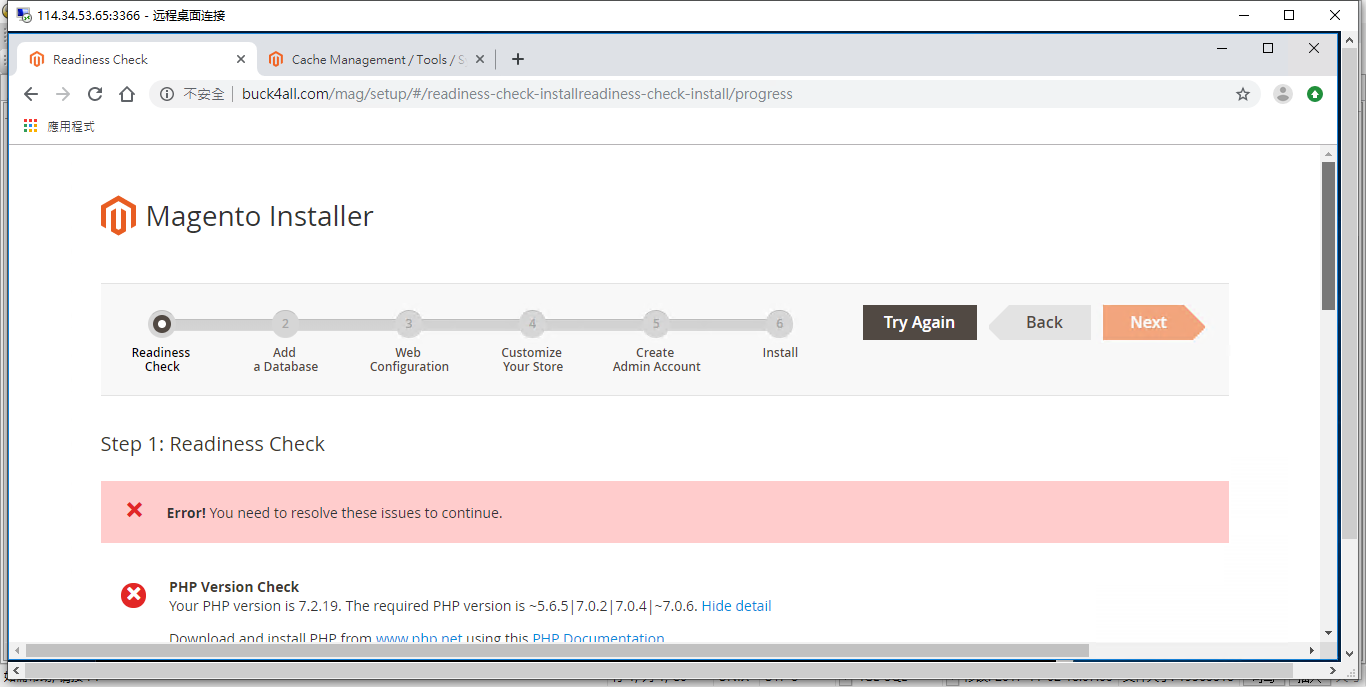1366x687 pixels.
Task: Open the PHP Documentation link
Action: point(598,638)
